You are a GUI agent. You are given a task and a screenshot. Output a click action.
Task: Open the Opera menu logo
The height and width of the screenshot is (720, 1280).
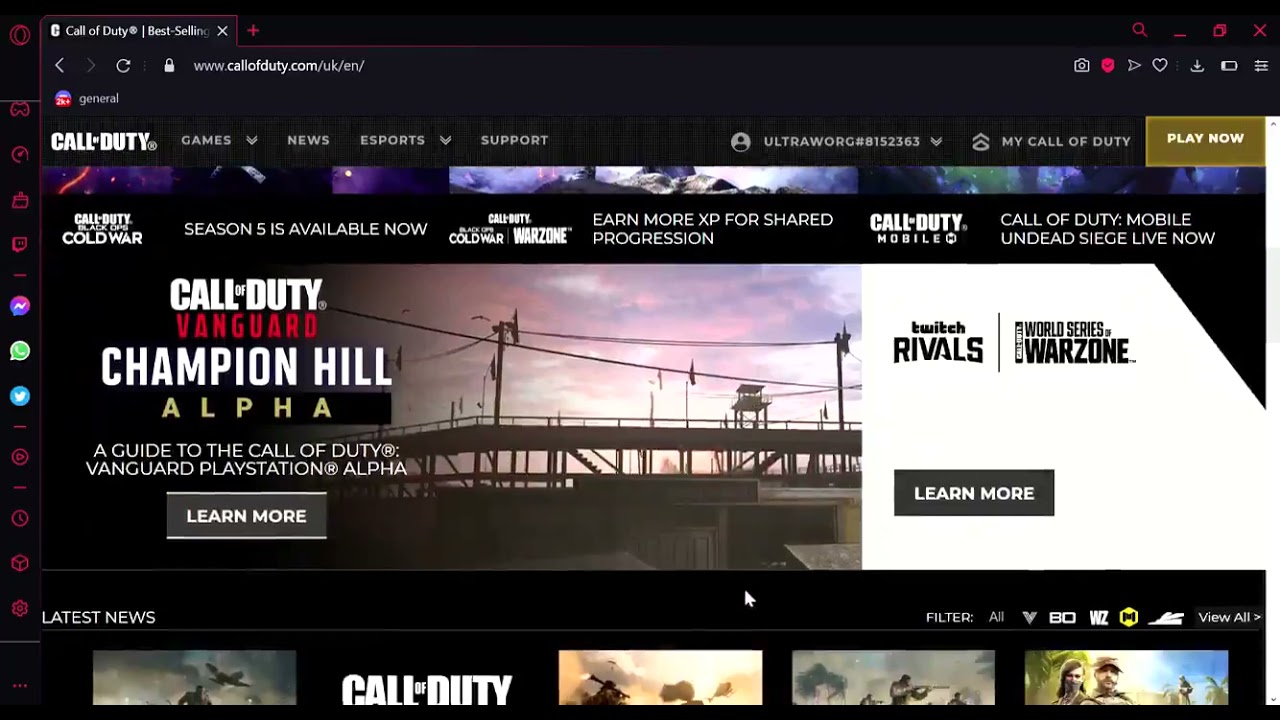click(20, 35)
